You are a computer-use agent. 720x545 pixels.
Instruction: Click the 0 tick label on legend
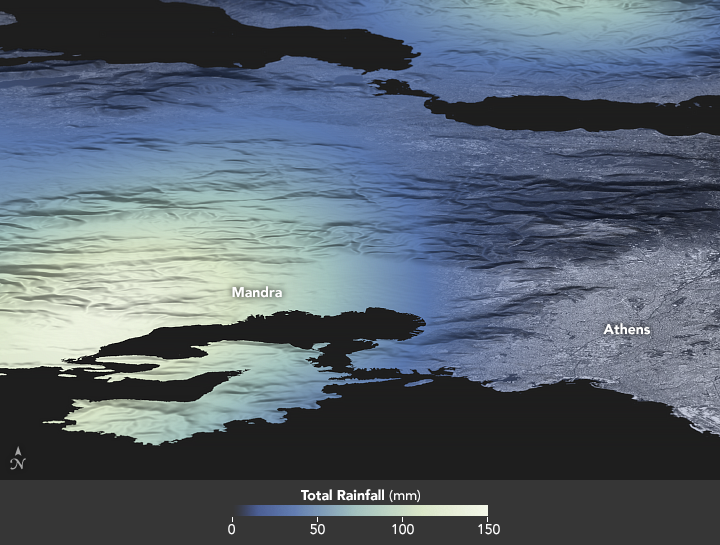point(232,528)
